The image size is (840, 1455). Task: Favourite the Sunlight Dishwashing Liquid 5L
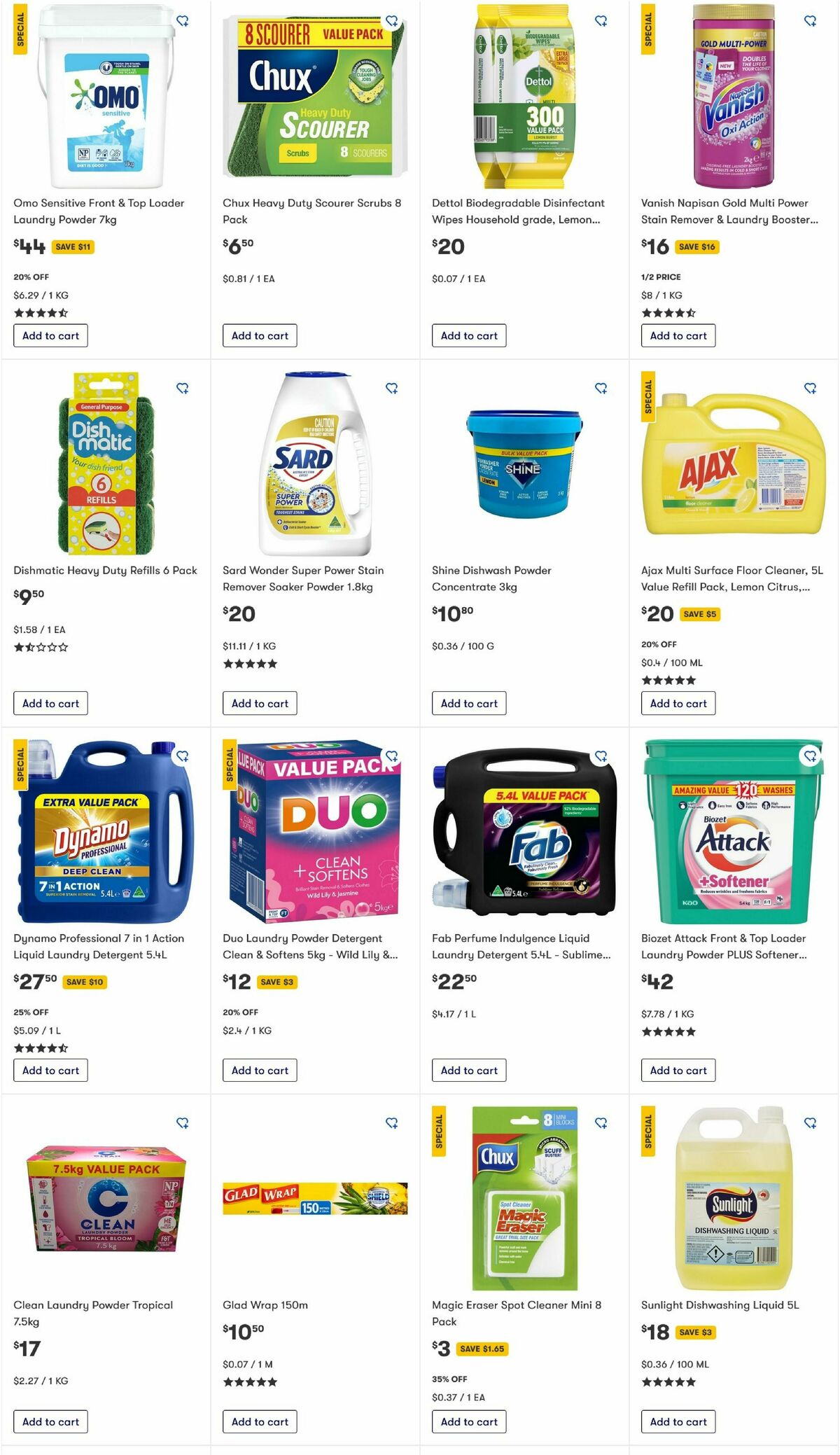(811, 1123)
